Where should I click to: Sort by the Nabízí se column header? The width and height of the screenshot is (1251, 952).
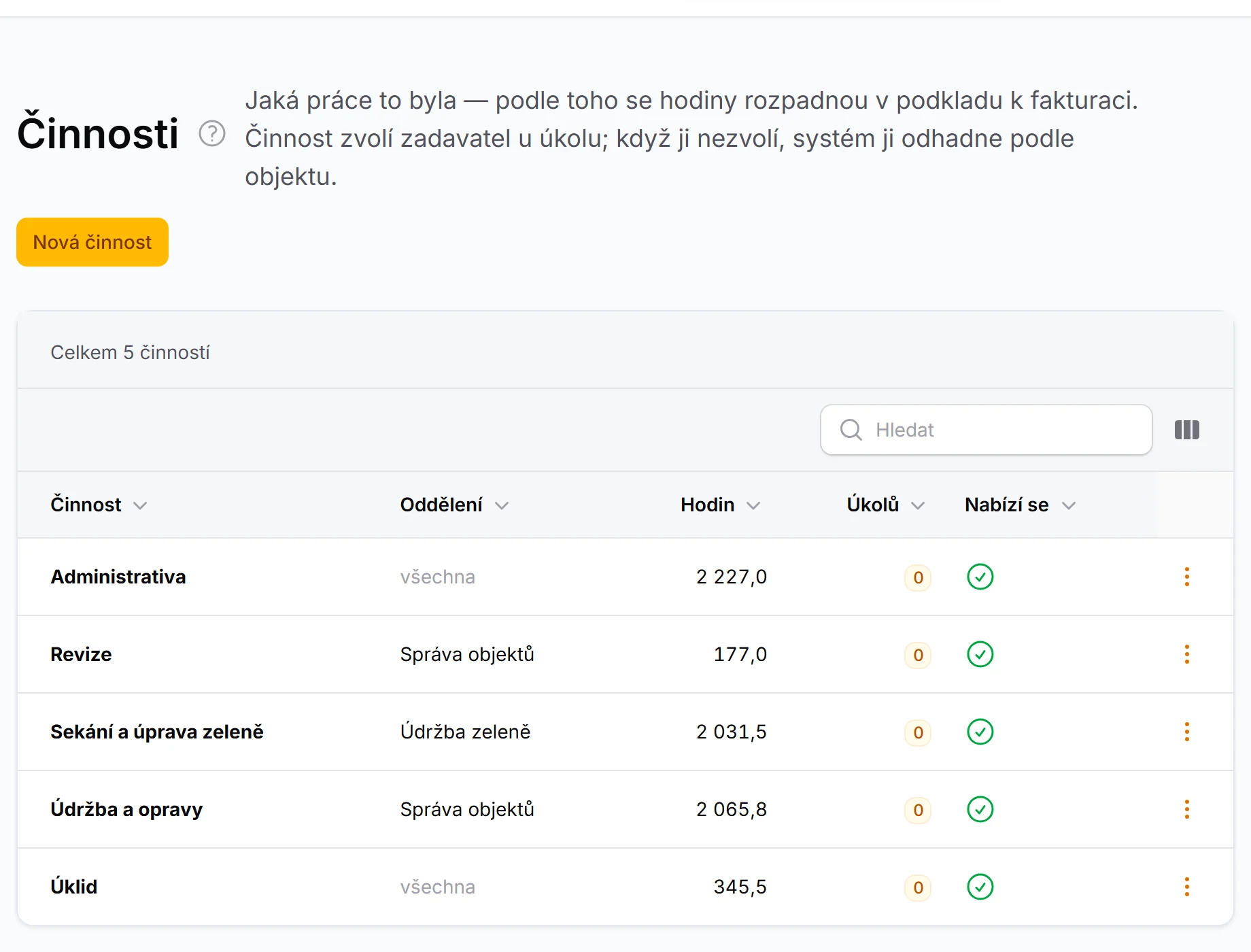pos(1020,505)
